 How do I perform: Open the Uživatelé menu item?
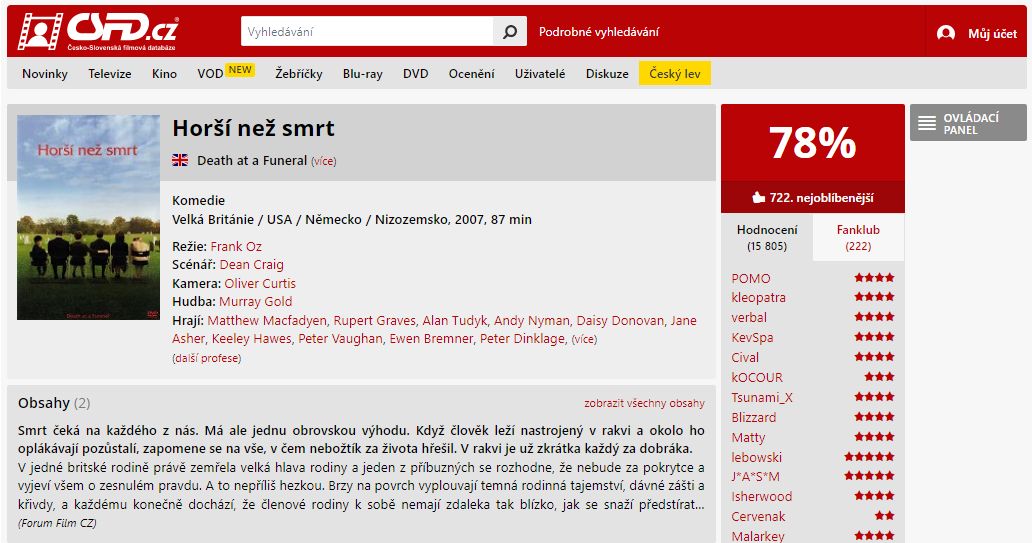[540, 74]
